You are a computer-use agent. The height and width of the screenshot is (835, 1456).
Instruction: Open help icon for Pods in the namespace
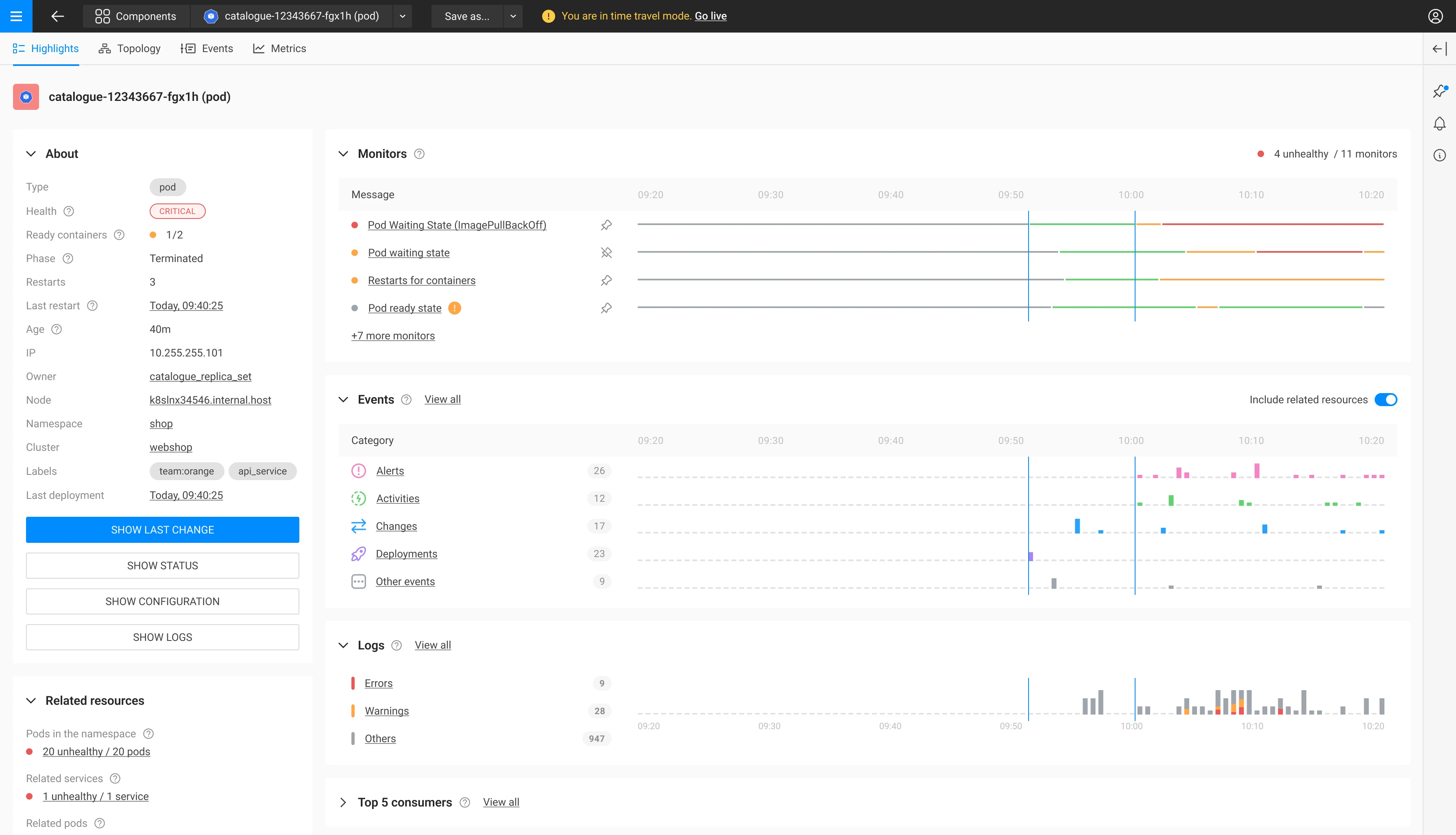148,734
